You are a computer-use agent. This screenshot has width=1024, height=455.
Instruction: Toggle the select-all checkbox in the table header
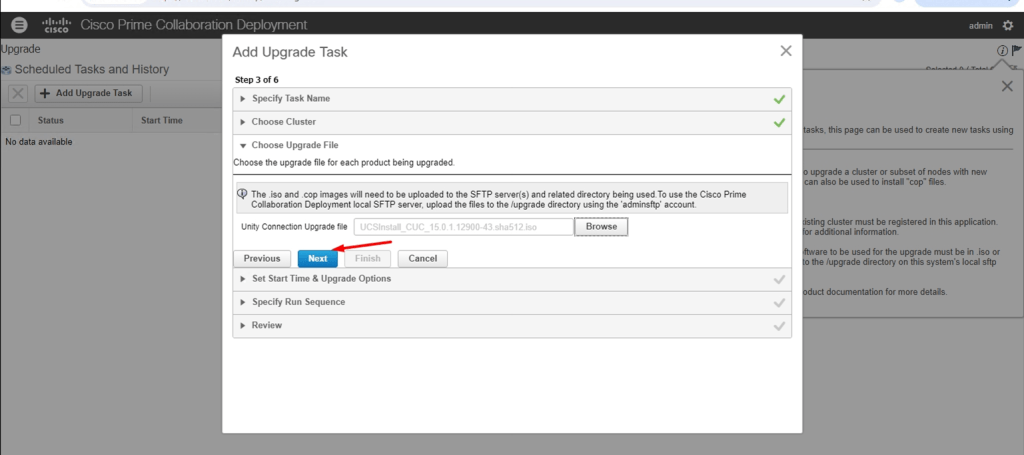(15, 120)
